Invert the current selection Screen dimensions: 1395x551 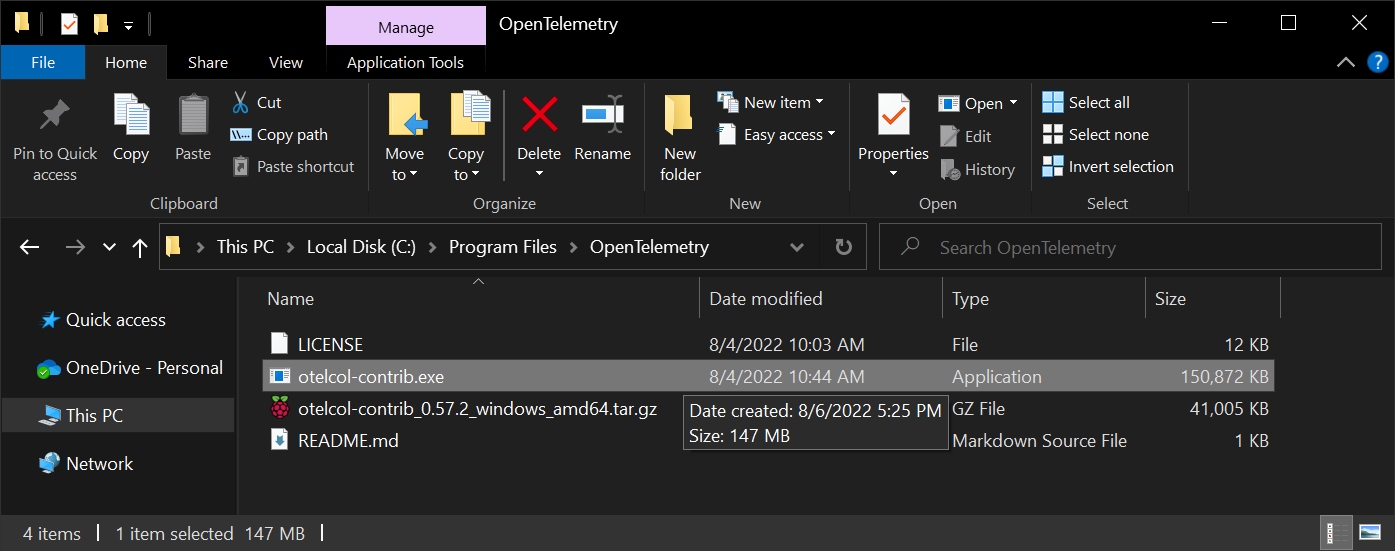[1108, 166]
